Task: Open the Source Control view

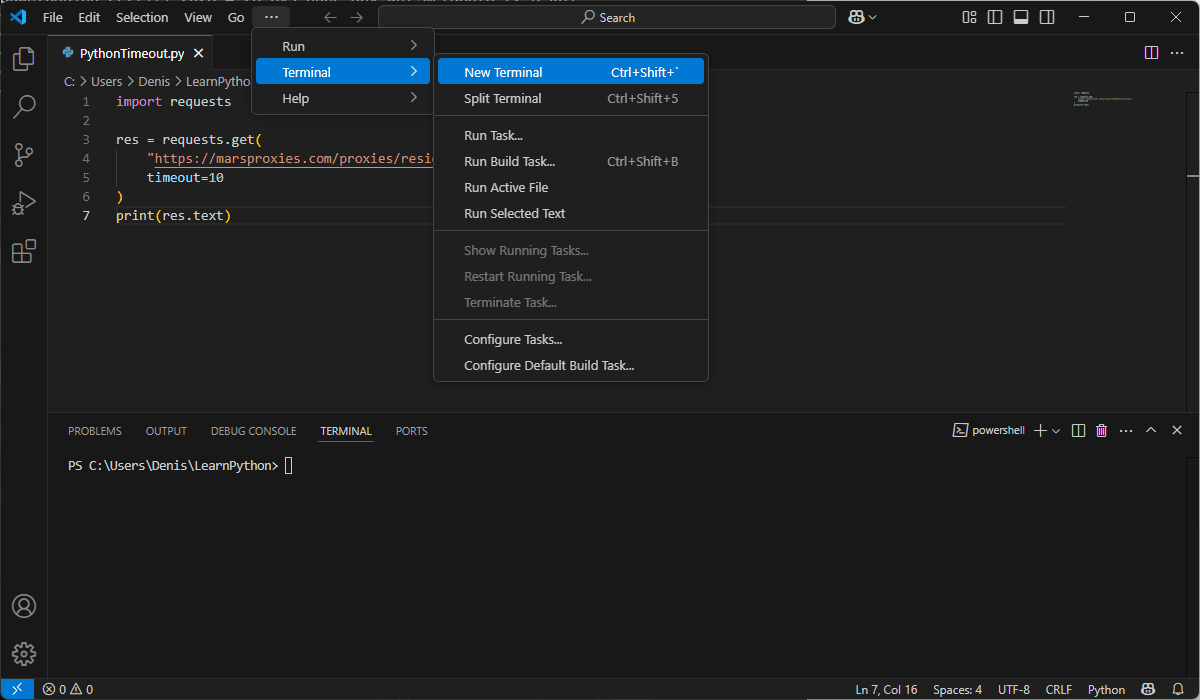Action: (24, 155)
